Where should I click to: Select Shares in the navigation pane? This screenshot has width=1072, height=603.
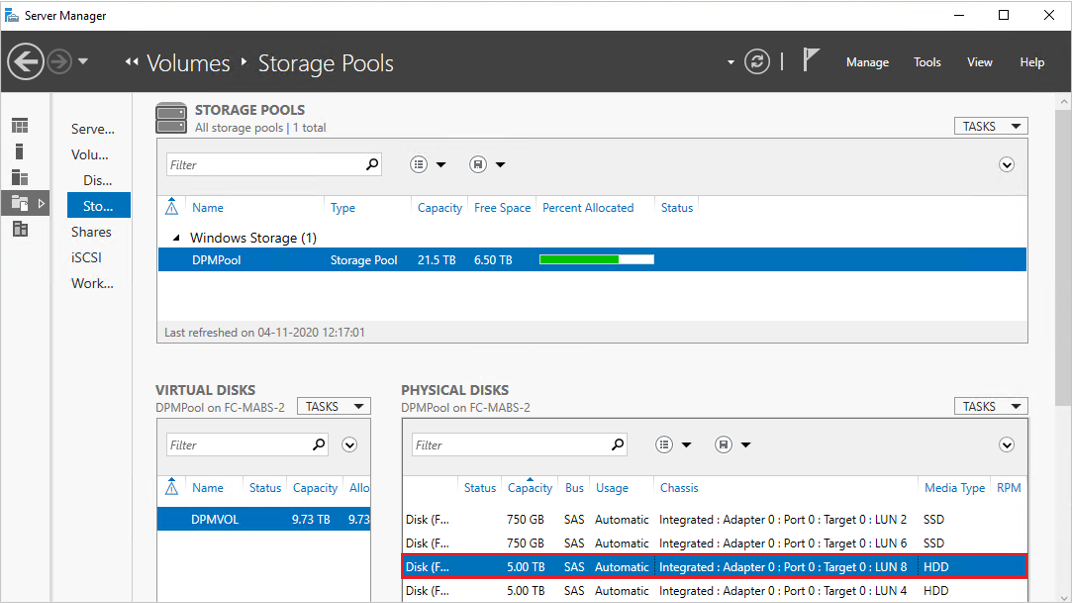[x=91, y=231]
